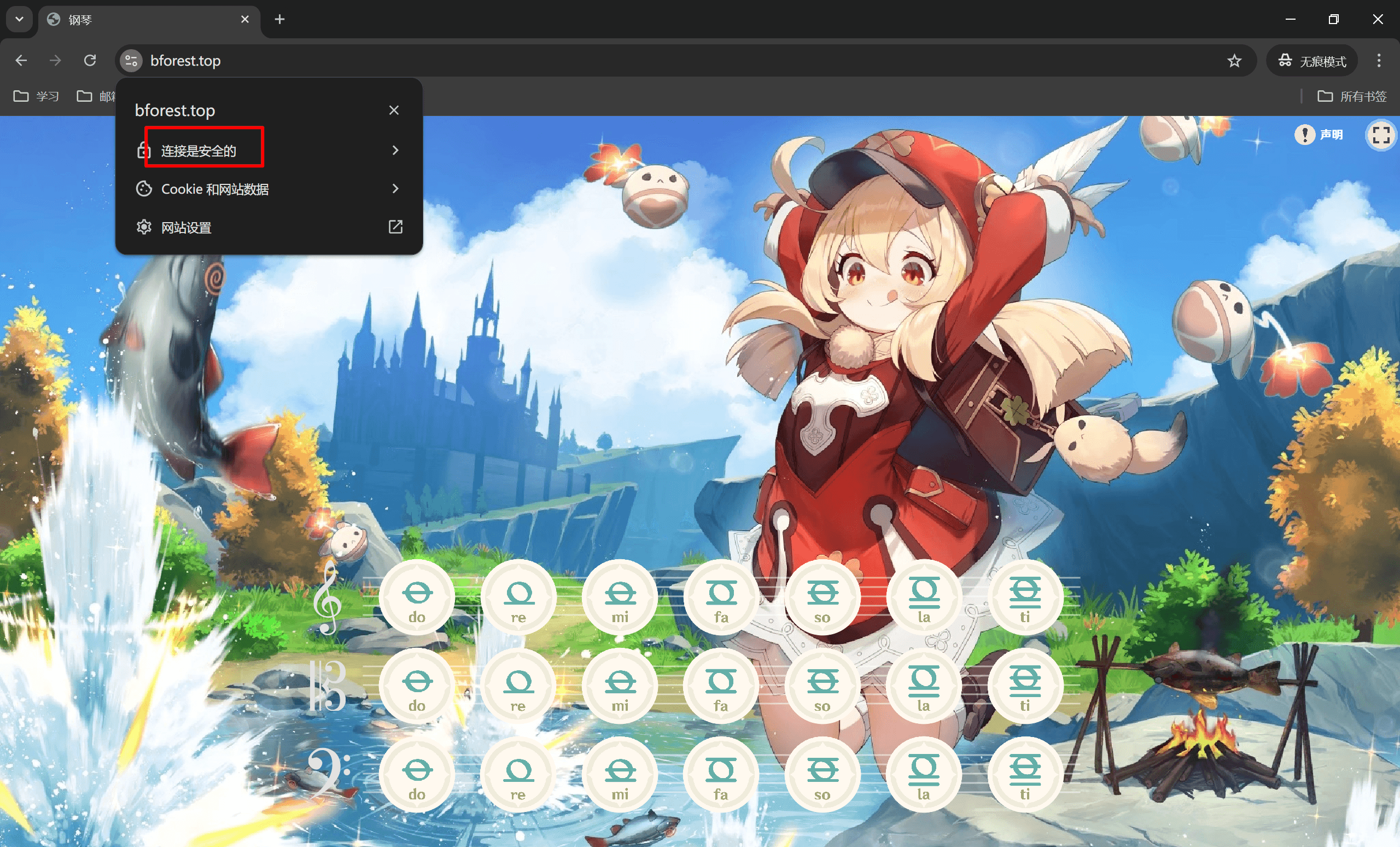Toggle fullscreen mode on the piano page
This screenshot has width=1400, height=847.
click(x=1381, y=135)
